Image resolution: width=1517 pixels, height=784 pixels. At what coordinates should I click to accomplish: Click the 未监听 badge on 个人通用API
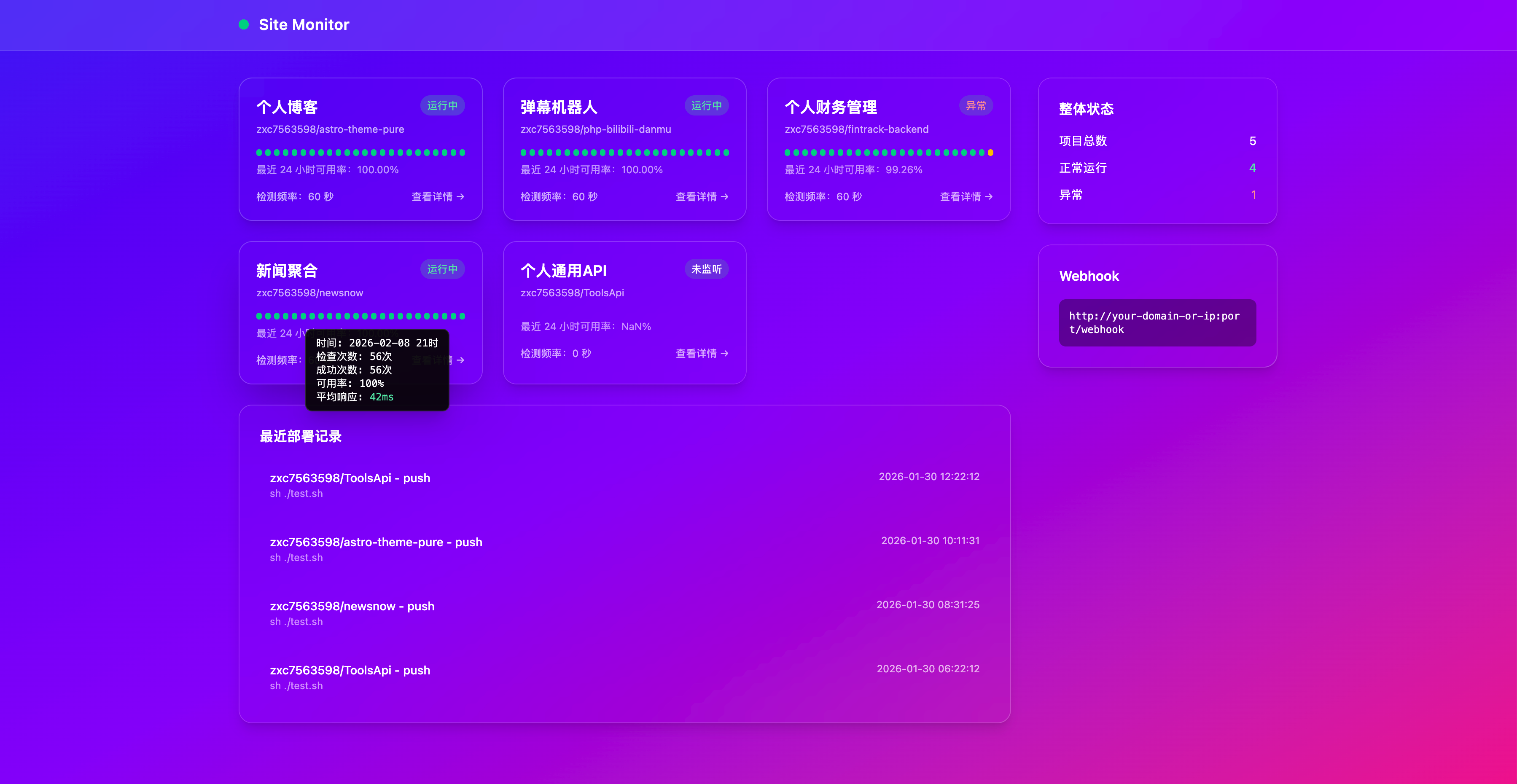706,269
